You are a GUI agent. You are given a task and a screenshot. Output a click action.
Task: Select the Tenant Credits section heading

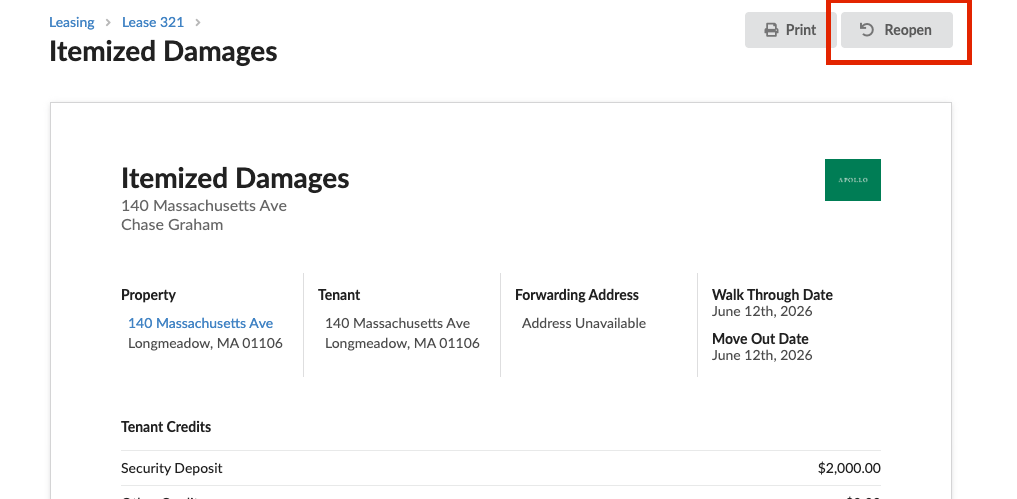coord(166,427)
